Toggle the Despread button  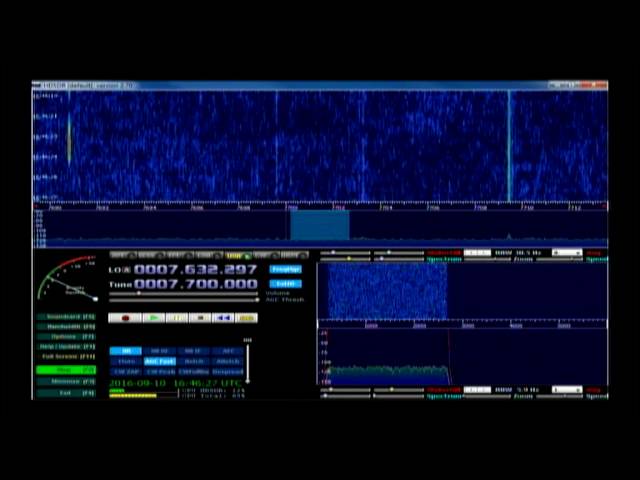click(x=227, y=372)
